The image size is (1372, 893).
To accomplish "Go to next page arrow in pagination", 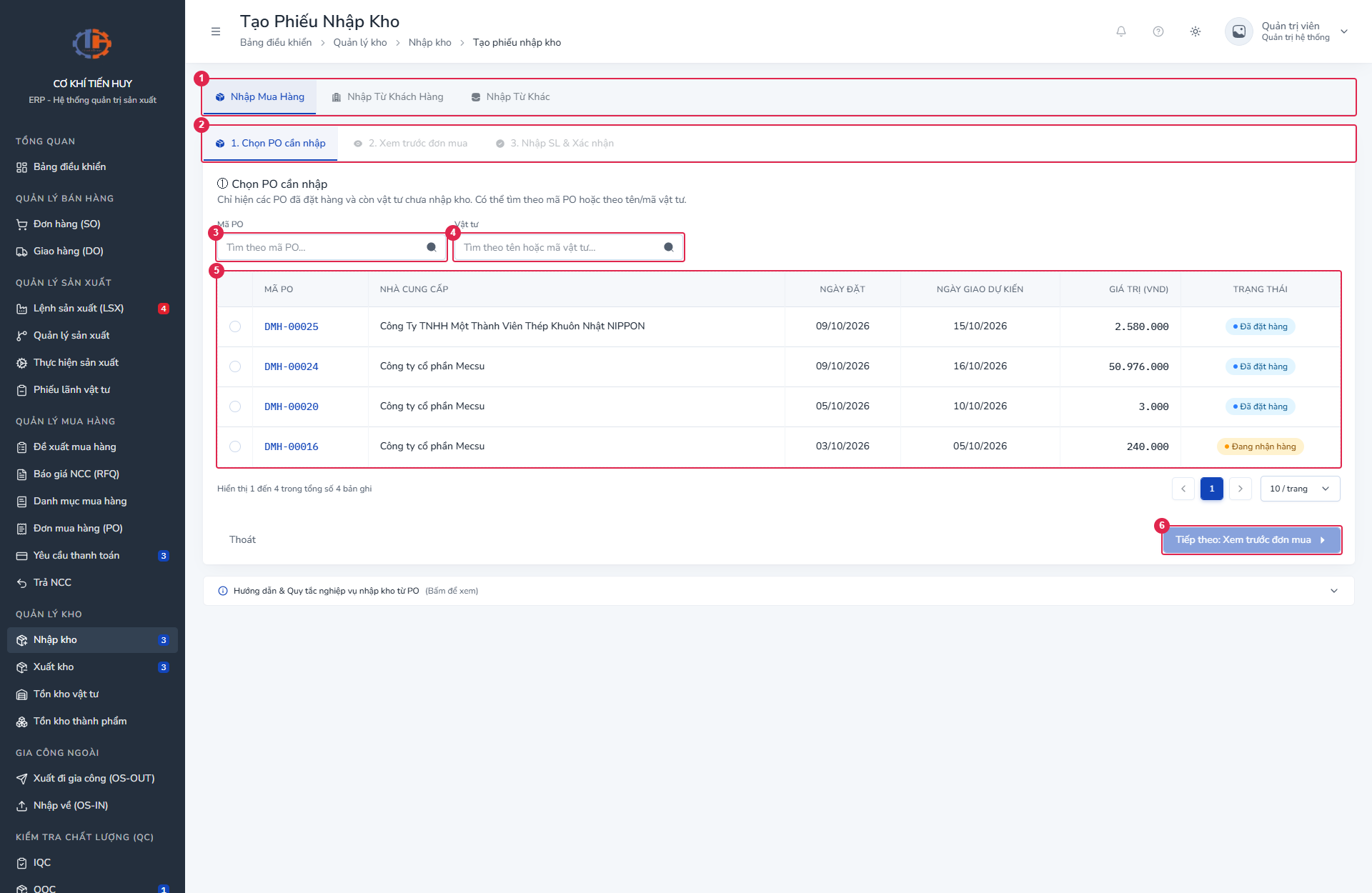I will [1241, 489].
